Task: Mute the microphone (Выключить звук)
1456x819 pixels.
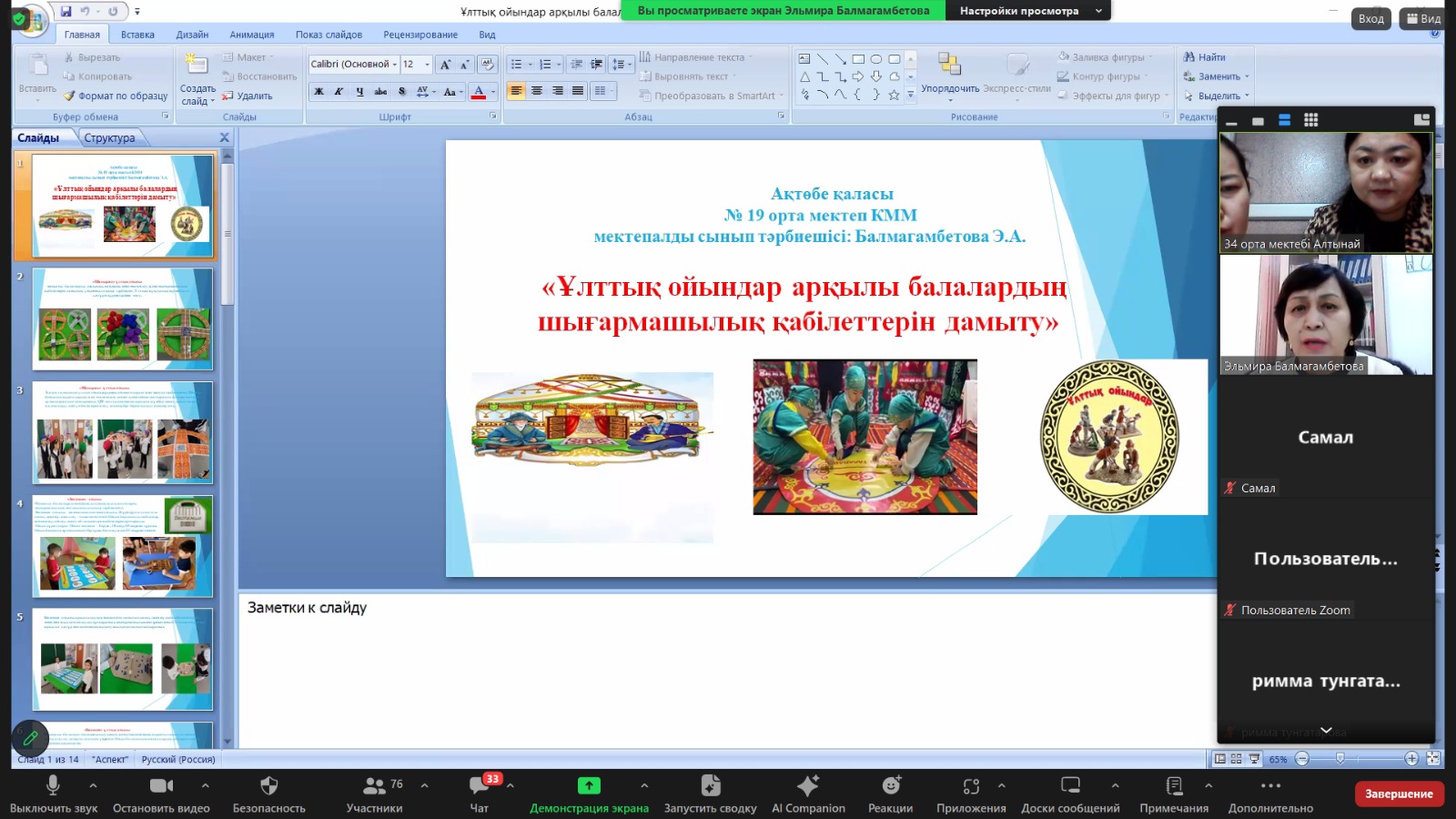Action: (x=53, y=786)
